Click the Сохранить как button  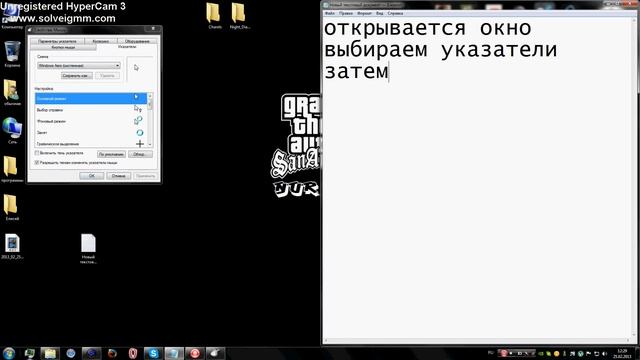pyautogui.click(x=77, y=76)
